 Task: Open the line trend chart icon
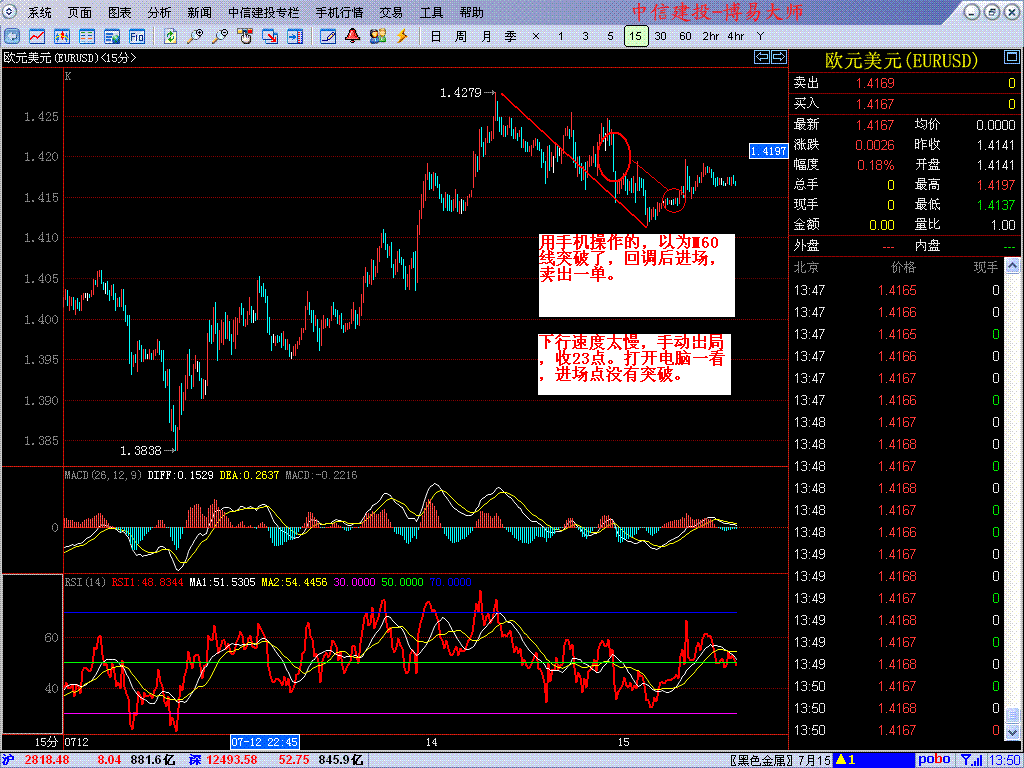click(37, 36)
